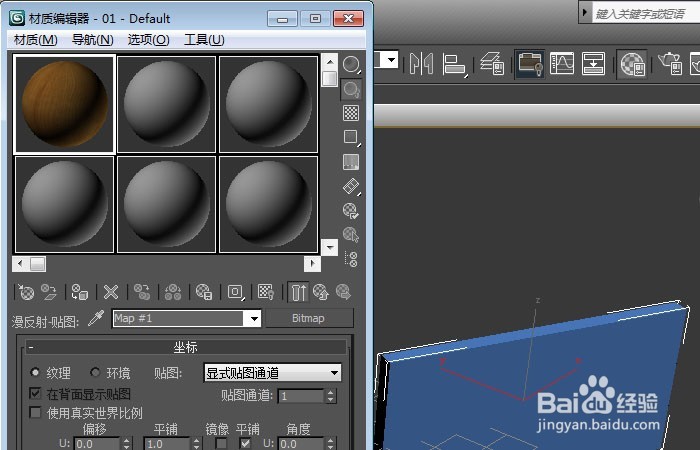Enable the 使用真实世界比例 checkbox
700x450 pixels.
(35, 412)
